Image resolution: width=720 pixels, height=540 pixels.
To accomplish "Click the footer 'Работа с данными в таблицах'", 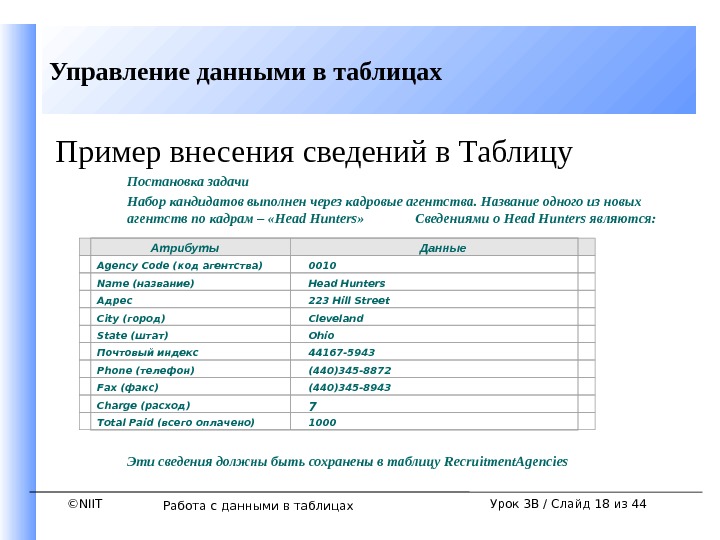I will coord(258,506).
